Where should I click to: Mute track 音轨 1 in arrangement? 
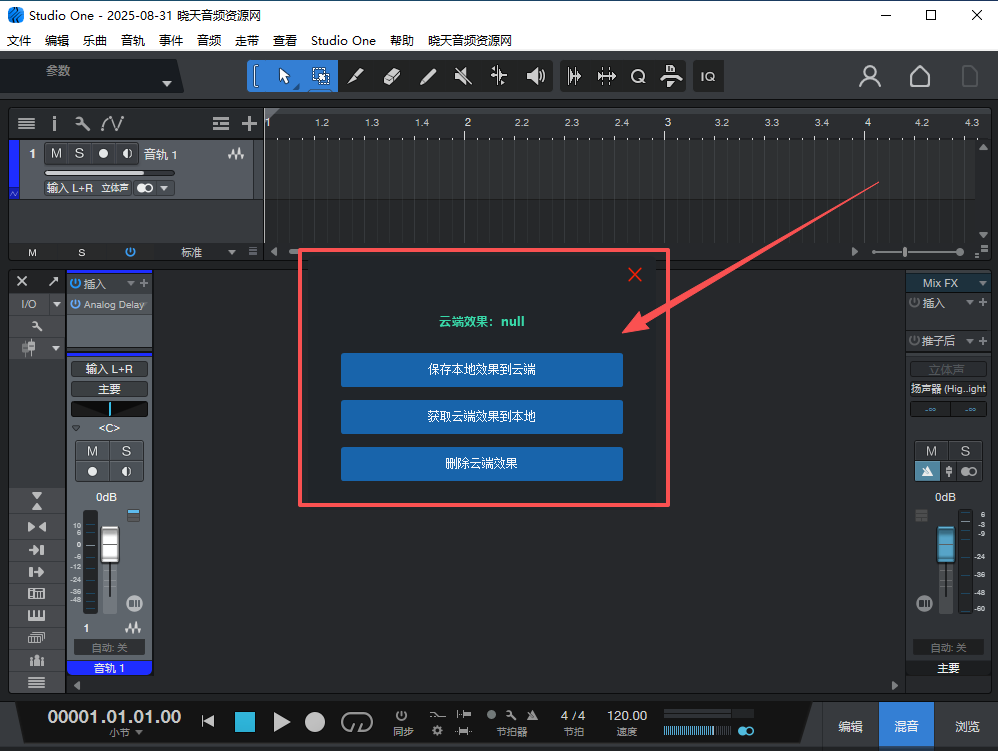pyautogui.click(x=56, y=154)
